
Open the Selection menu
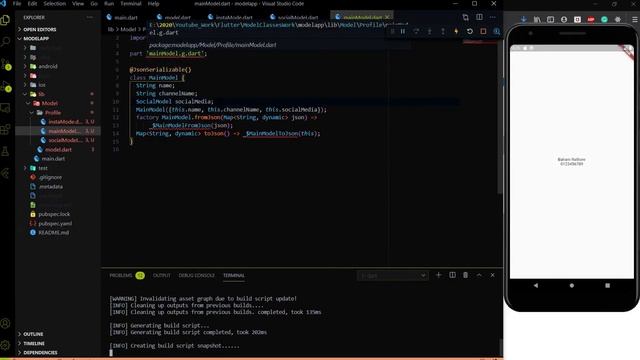54,4
